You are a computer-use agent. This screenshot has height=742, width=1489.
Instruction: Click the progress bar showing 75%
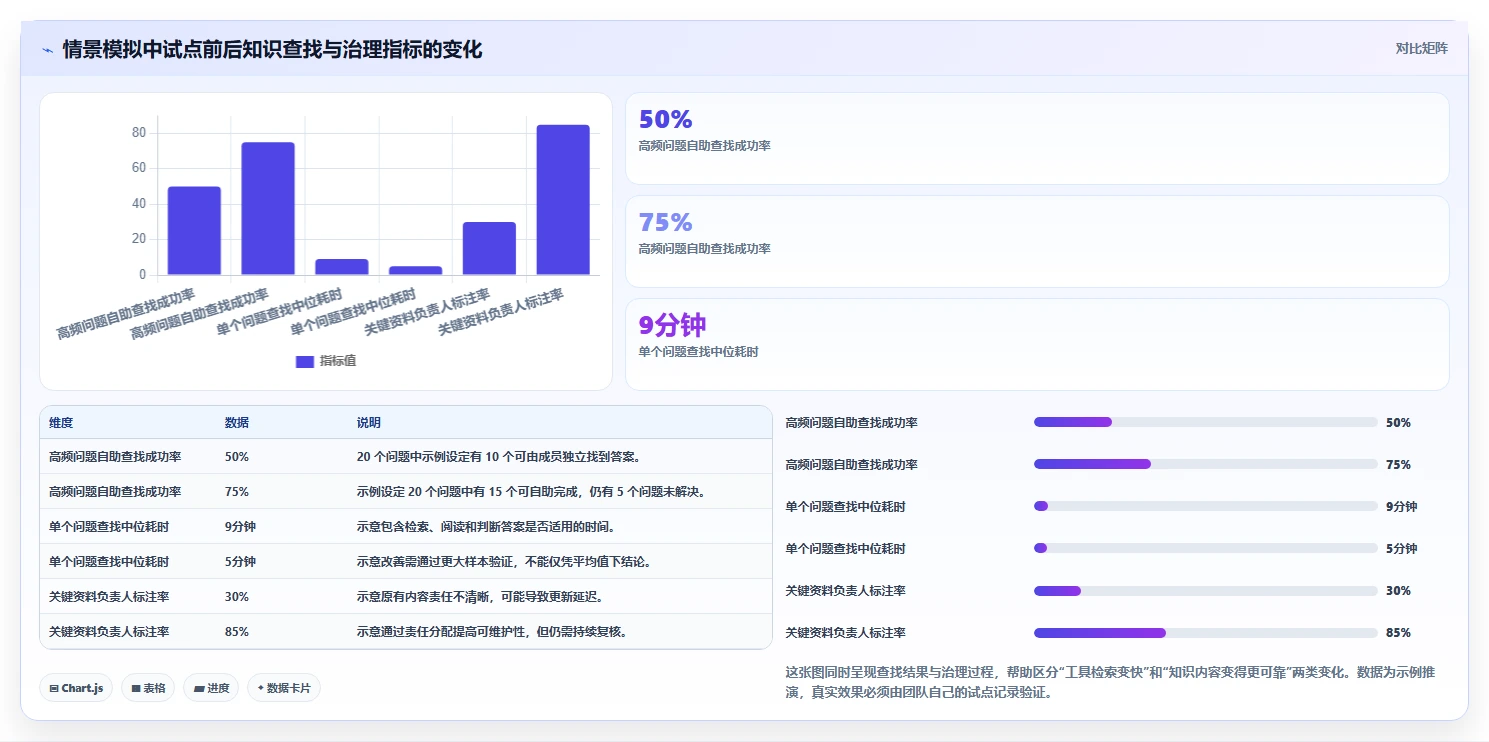1206,464
